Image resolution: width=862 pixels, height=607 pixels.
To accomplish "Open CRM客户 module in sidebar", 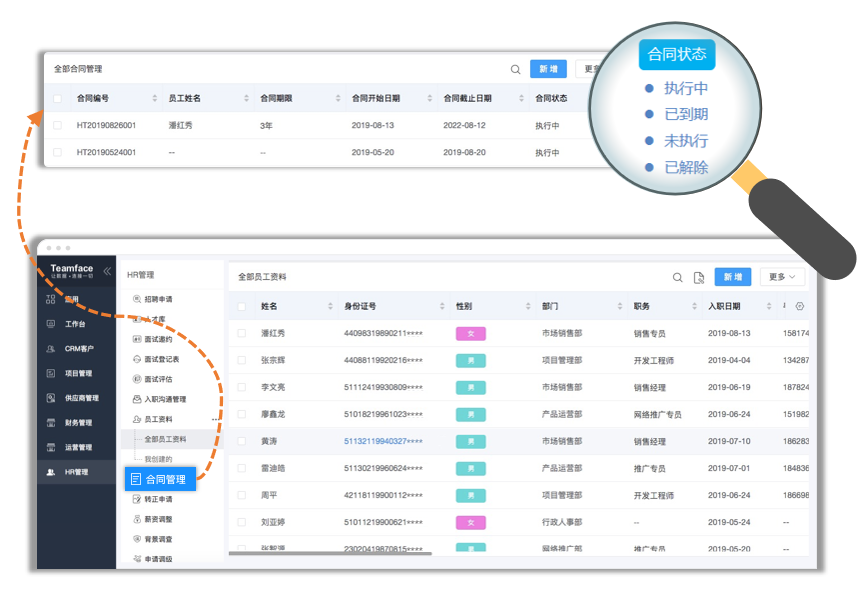I will [78, 349].
